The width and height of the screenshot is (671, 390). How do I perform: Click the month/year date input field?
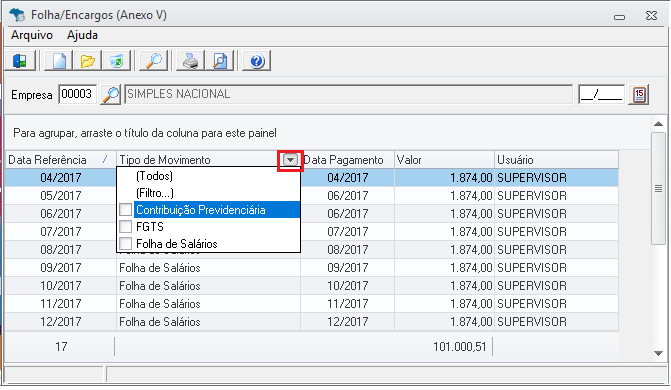(x=601, y=95)
